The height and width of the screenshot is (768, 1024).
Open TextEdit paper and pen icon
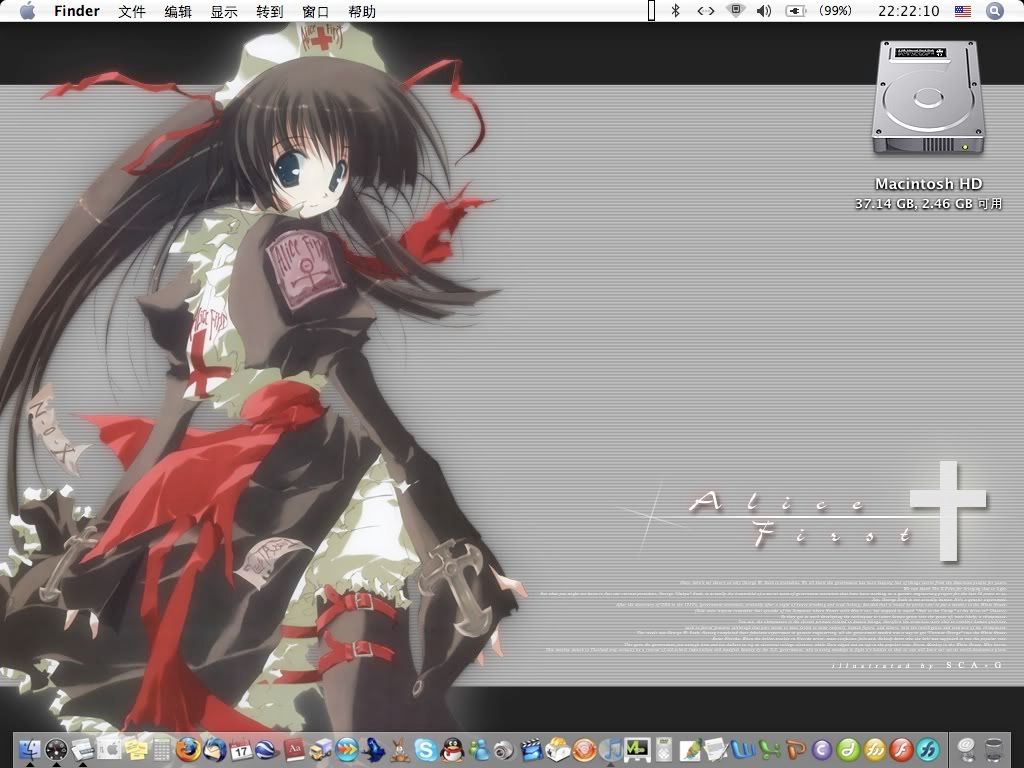point(716,749)
